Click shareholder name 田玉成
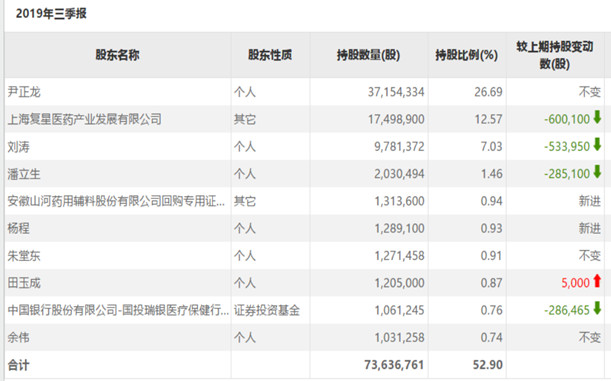The image size is (611, 381). pos(24,283)
